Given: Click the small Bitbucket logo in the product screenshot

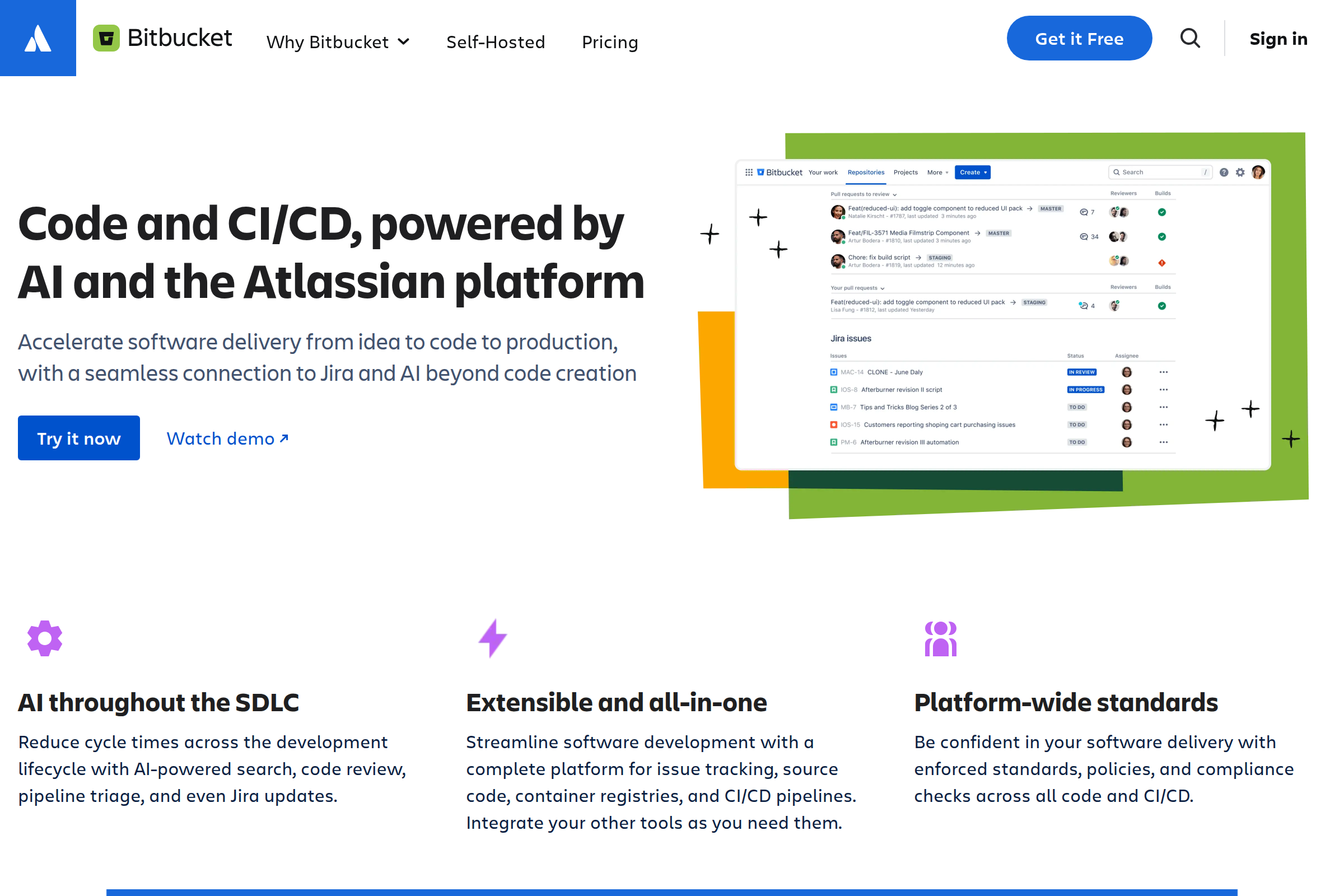Looking at the screenshot, I should point(760,172).
